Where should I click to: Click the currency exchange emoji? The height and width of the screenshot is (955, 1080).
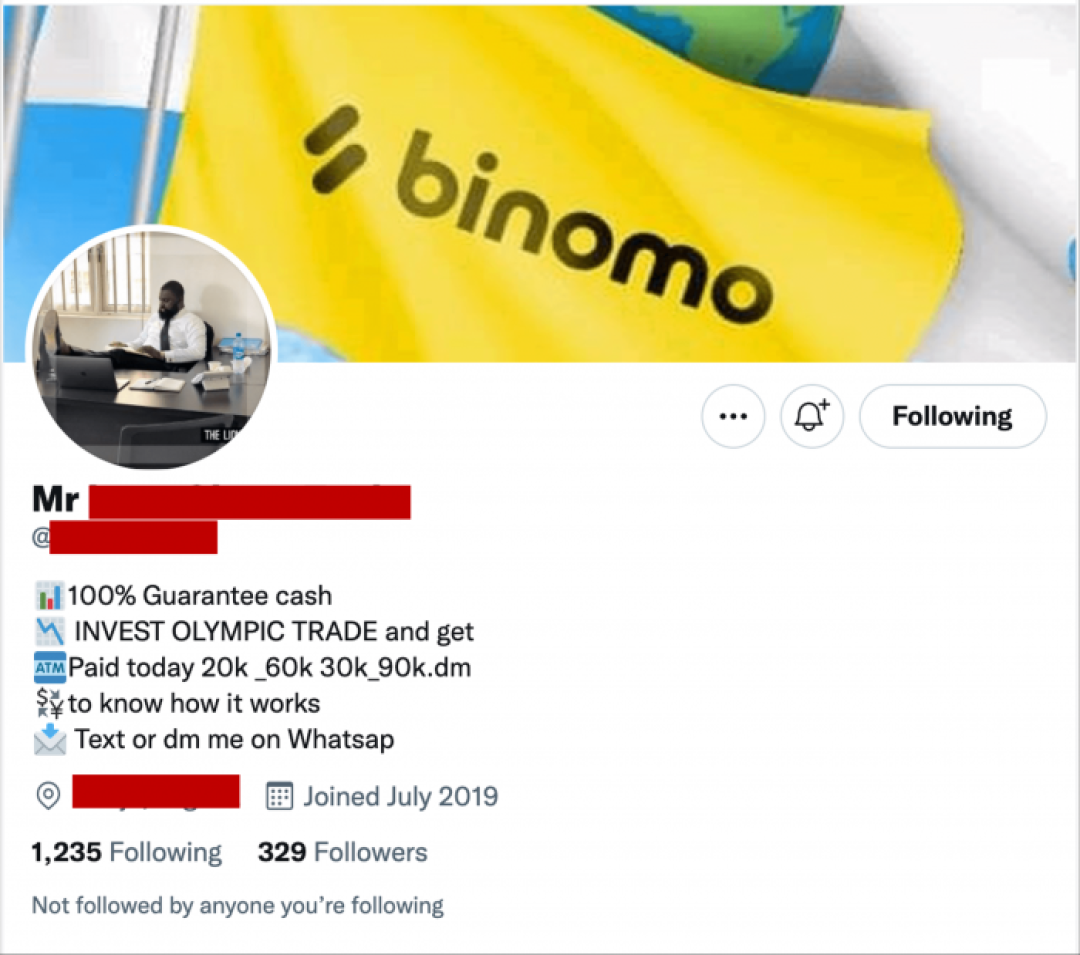50,703
